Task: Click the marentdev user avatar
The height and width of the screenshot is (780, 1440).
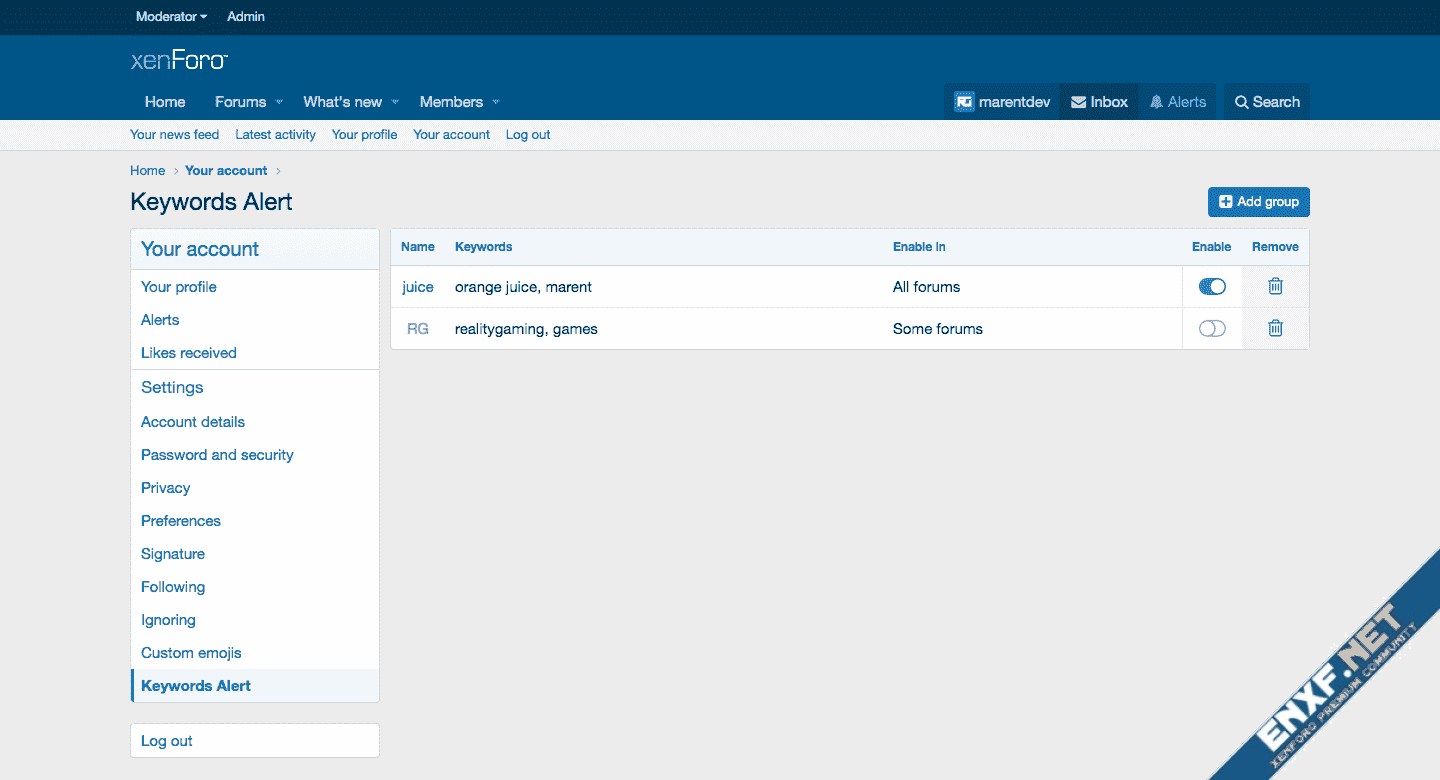Action: (964, 102)
